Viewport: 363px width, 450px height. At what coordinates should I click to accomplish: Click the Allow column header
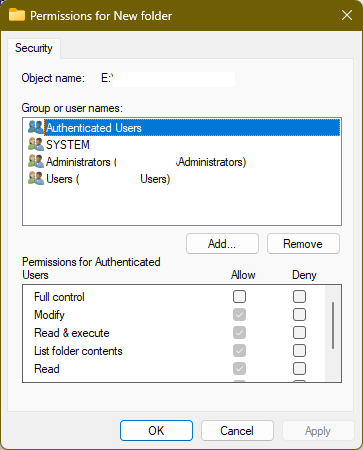(x=243, y=275)
